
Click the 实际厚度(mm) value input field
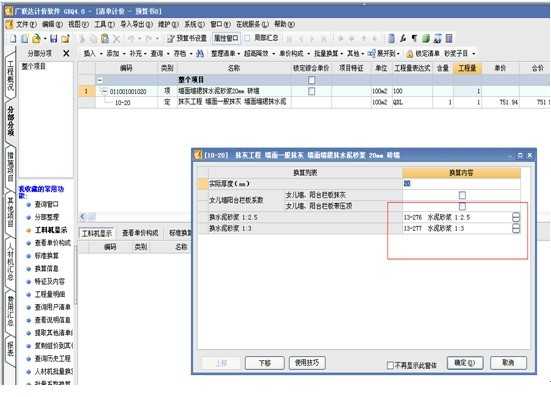pos(461,183)
